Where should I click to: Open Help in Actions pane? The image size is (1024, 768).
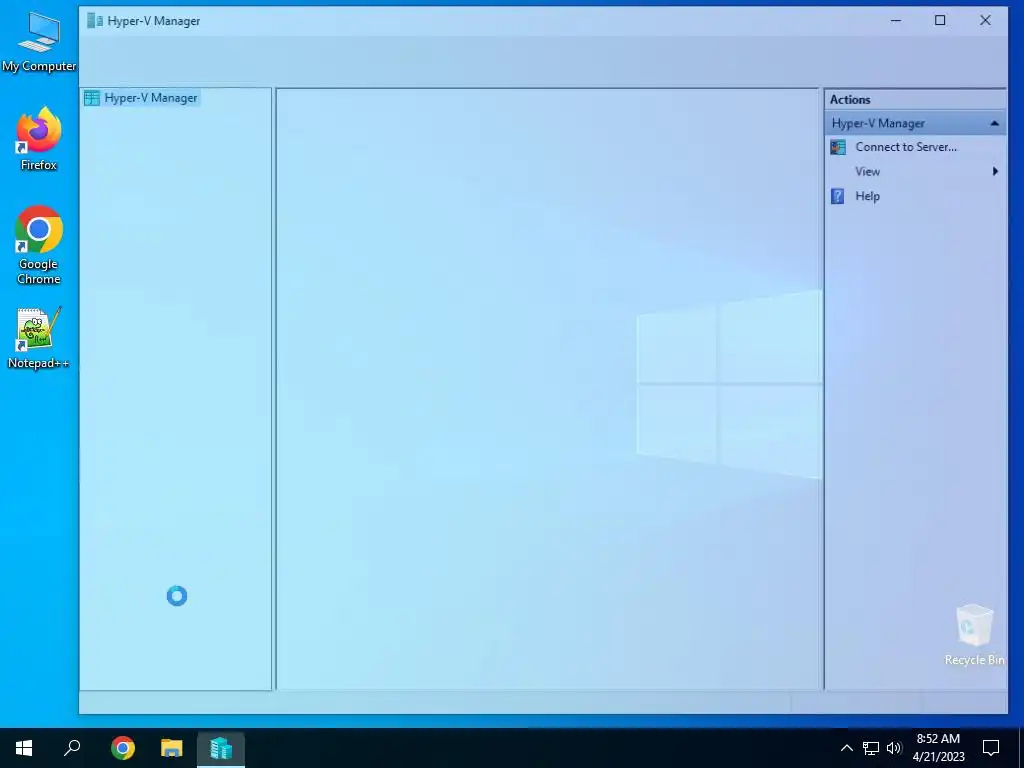[867, 196]
